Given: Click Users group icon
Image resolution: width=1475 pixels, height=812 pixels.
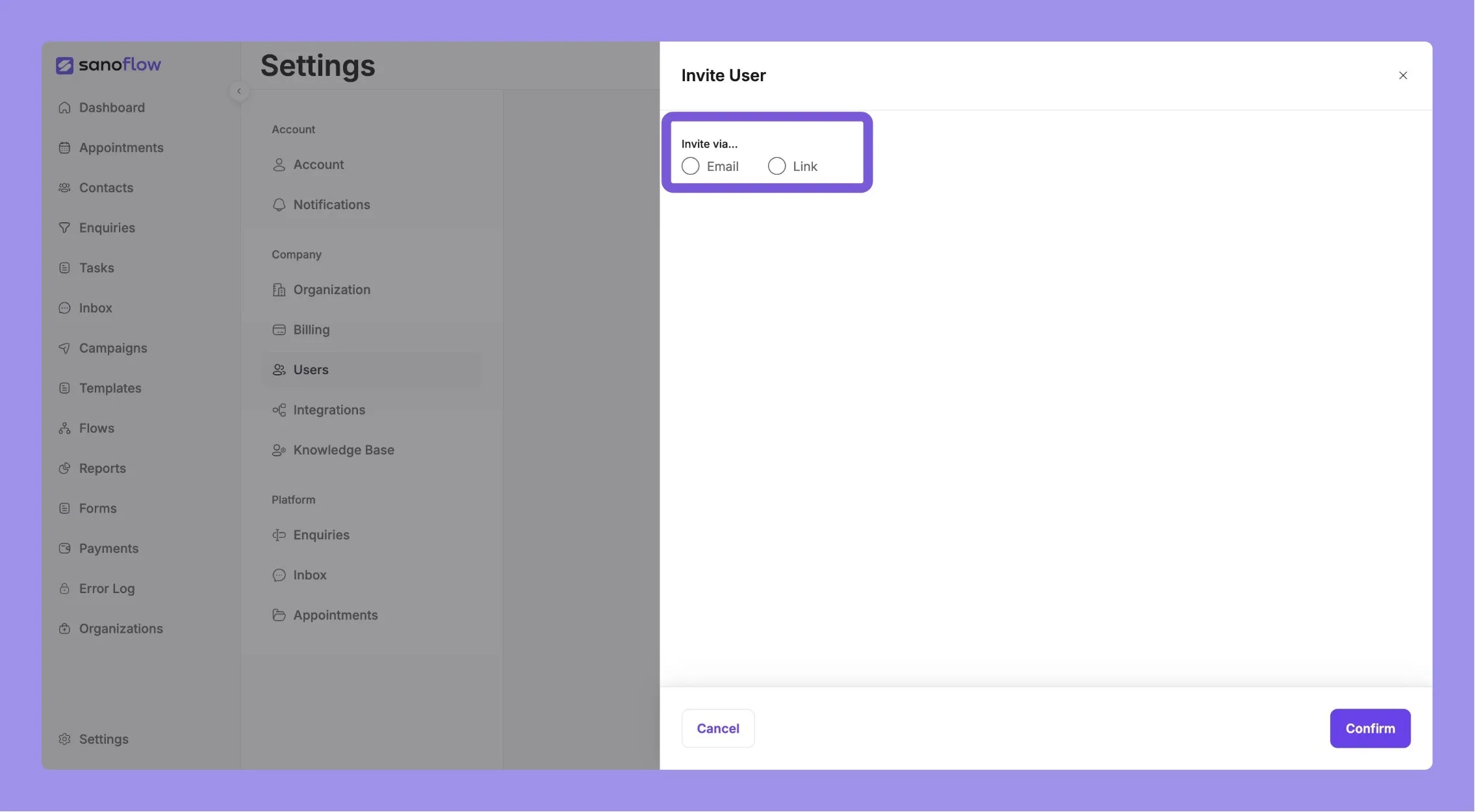Looking at the screenshot, I should (279, 370).
